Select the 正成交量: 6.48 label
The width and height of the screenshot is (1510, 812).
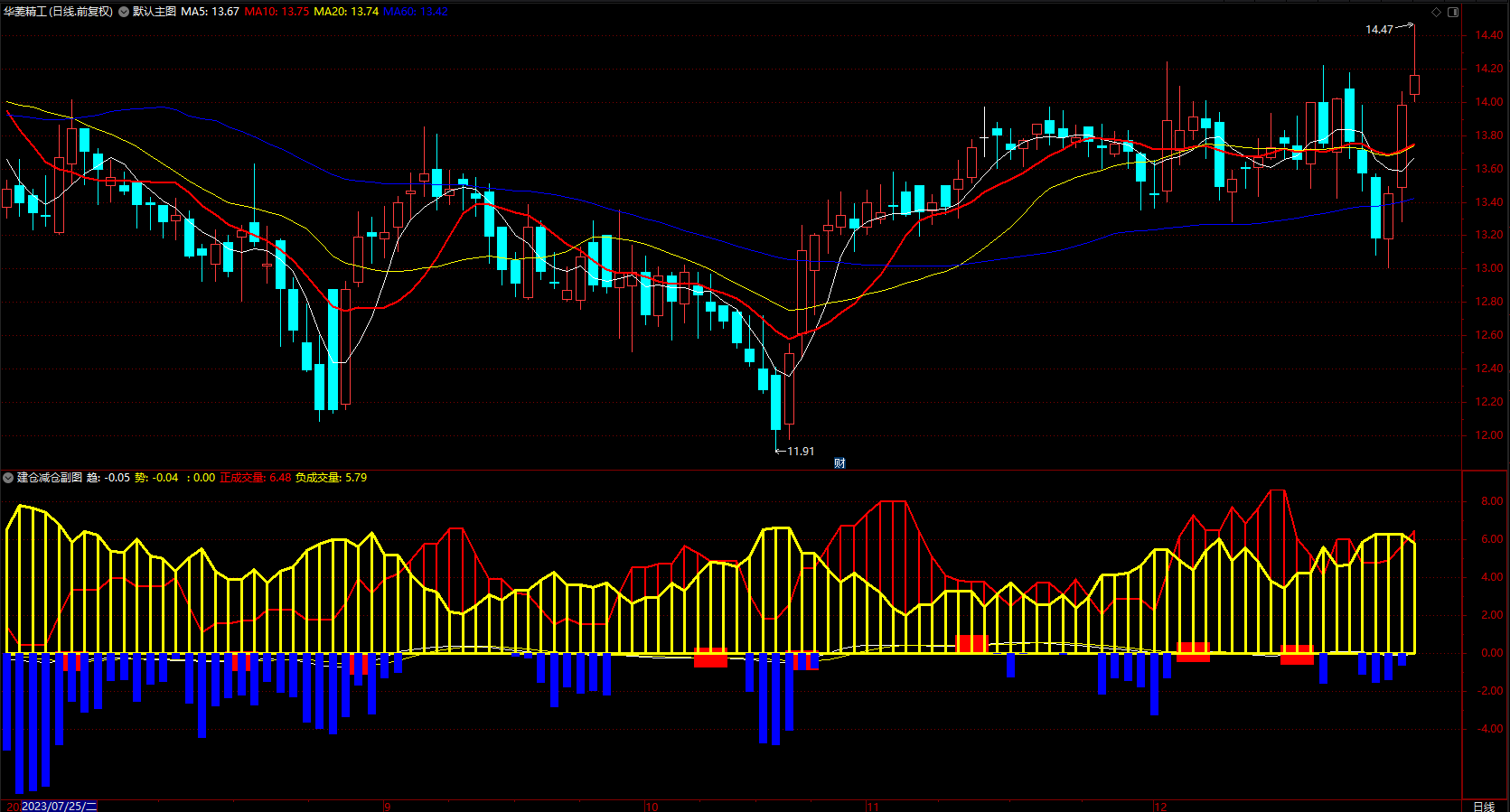tap(256, 478)
